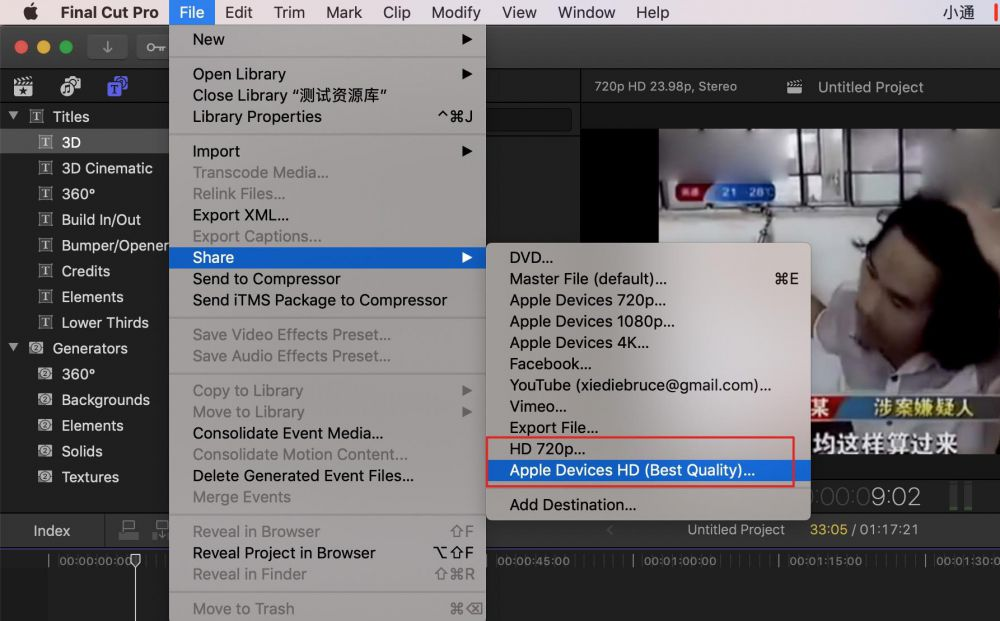Select HD 720p... destination
This screenshot has width=1000, height=621.
click(648, 449)
